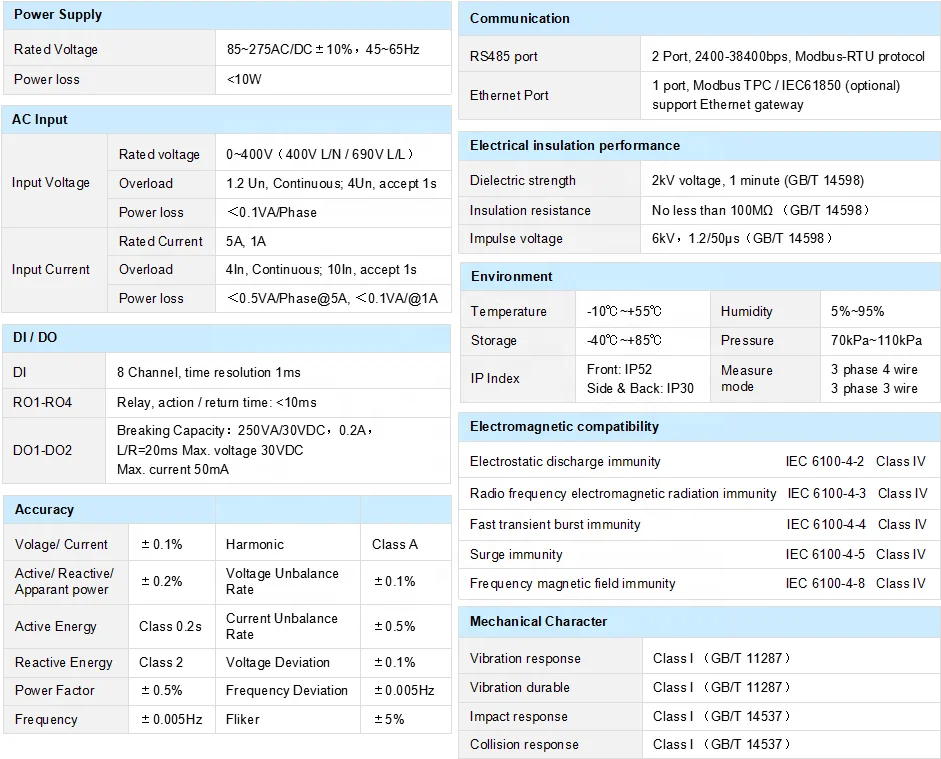
Task: Click the DI / DO section header
Action: click(33, 338)
